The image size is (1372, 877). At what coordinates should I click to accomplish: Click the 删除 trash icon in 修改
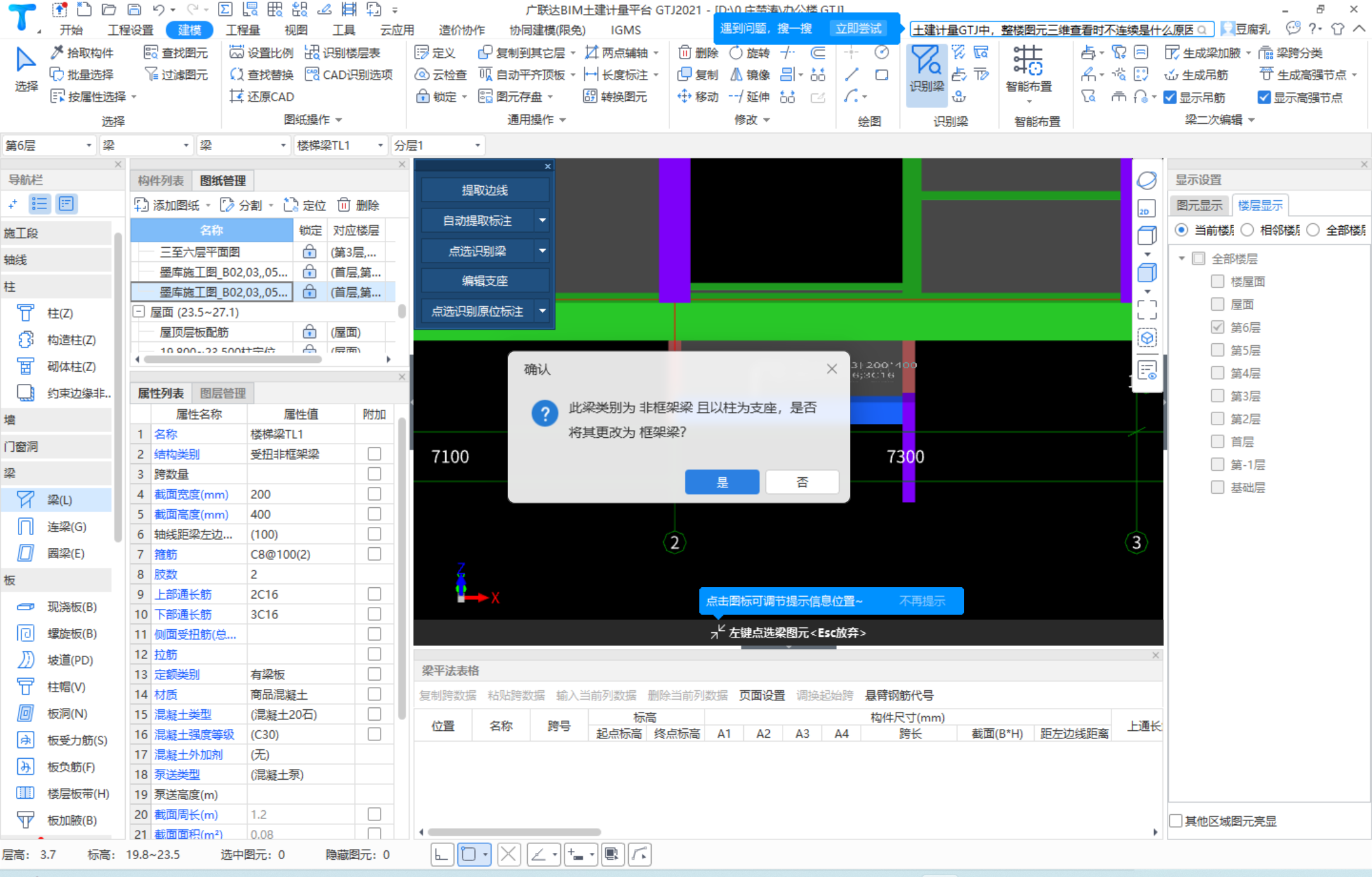pyautogui.click(x=685, y=52)
